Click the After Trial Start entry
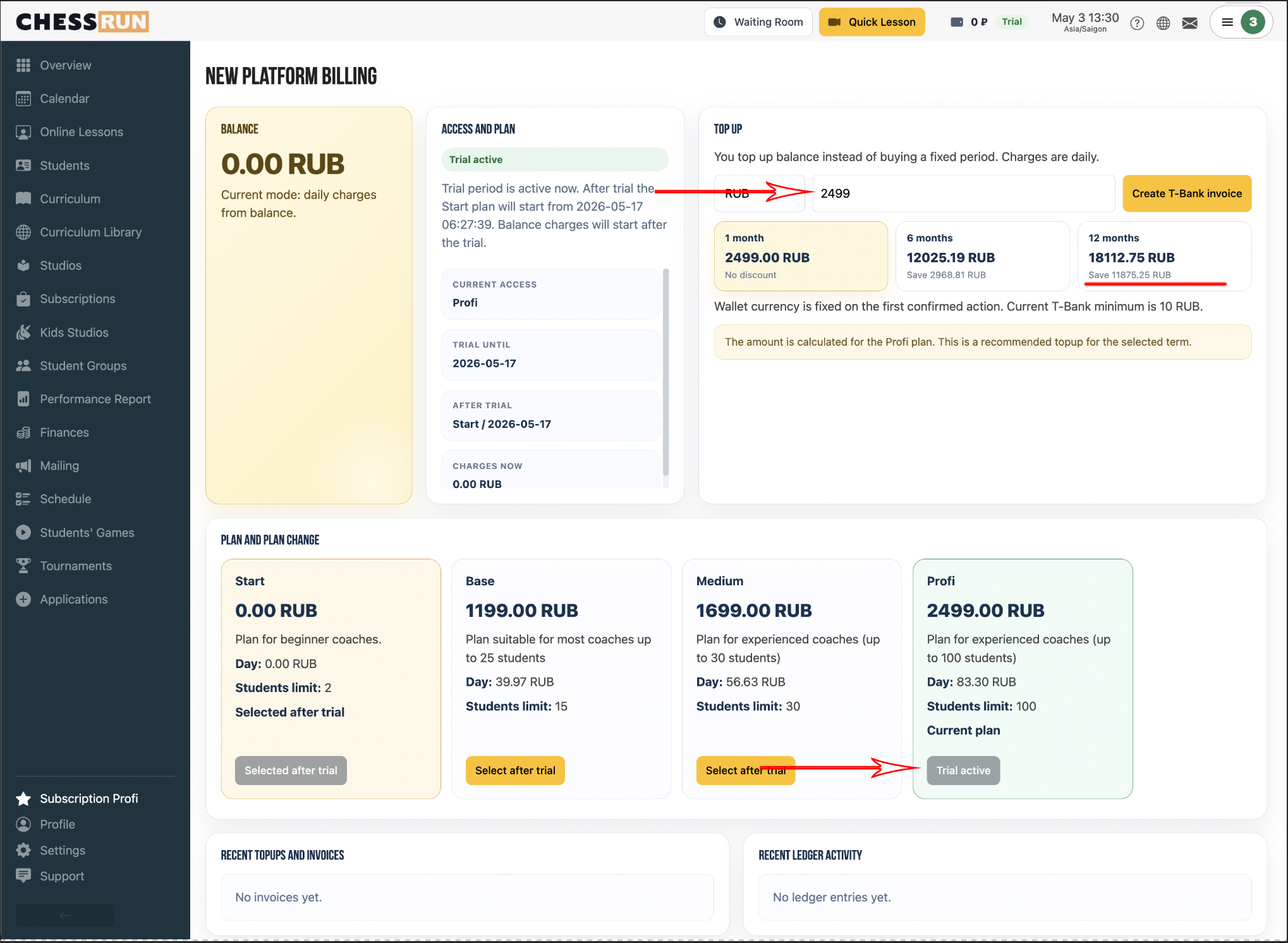 coord(550,415)
